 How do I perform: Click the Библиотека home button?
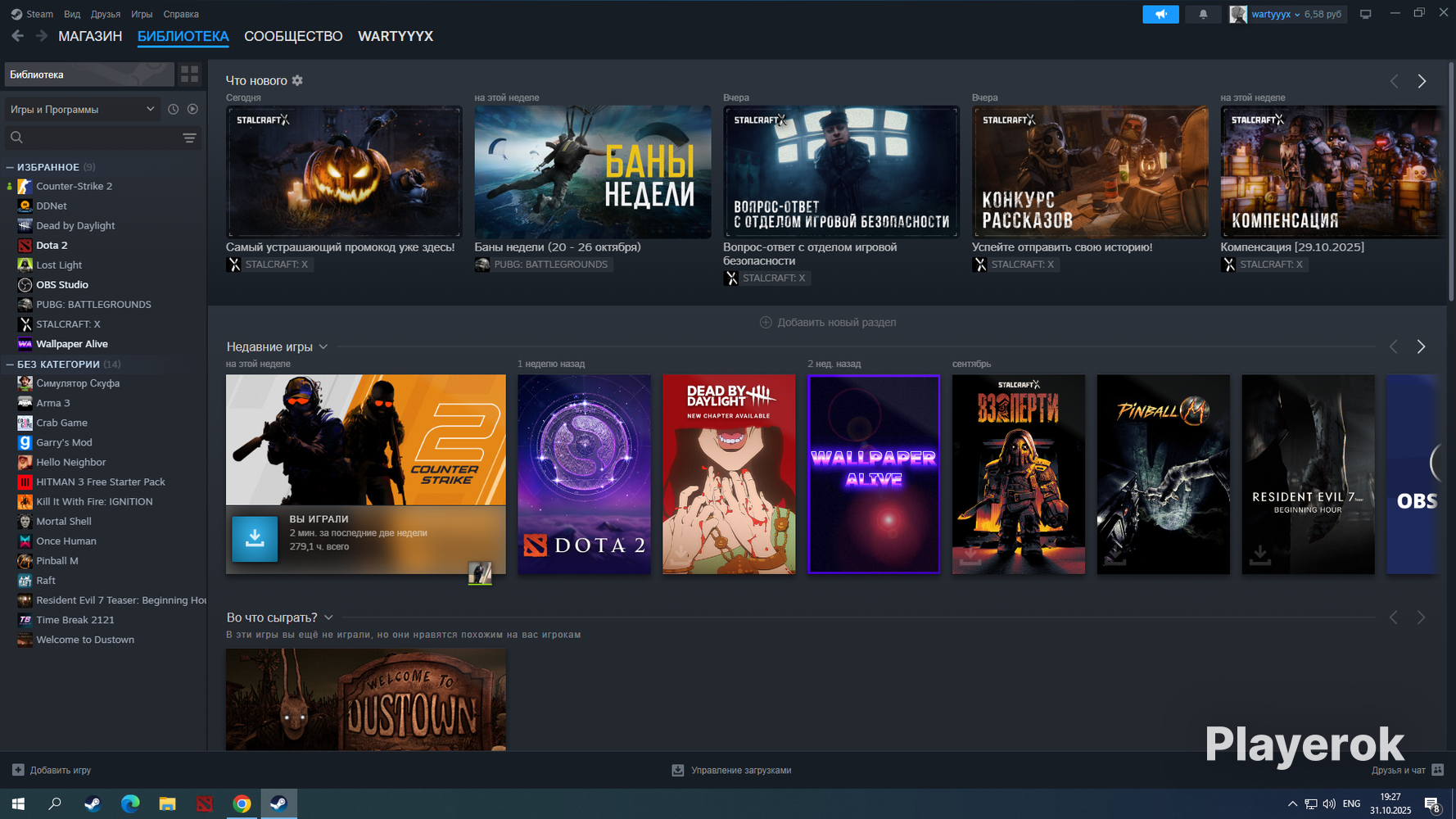pos(89,75)
